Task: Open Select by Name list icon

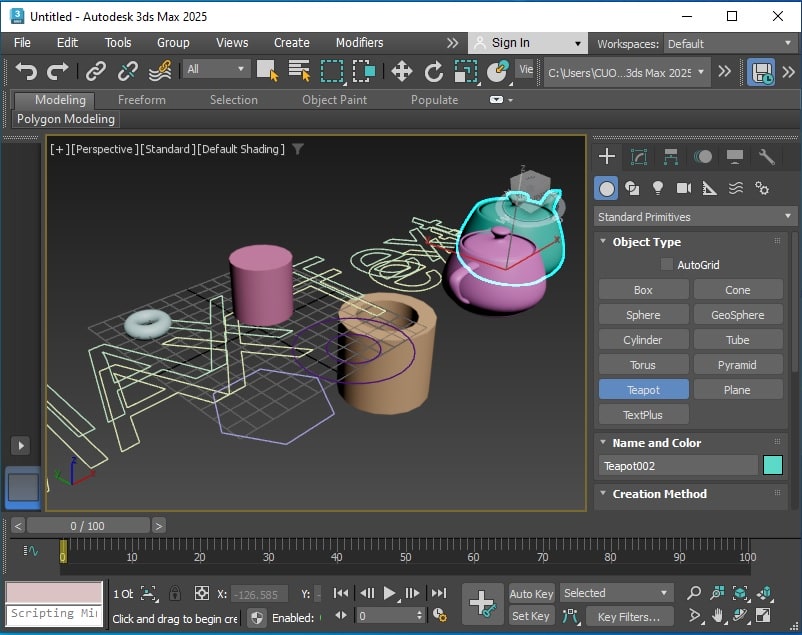Action: point(299,71)
